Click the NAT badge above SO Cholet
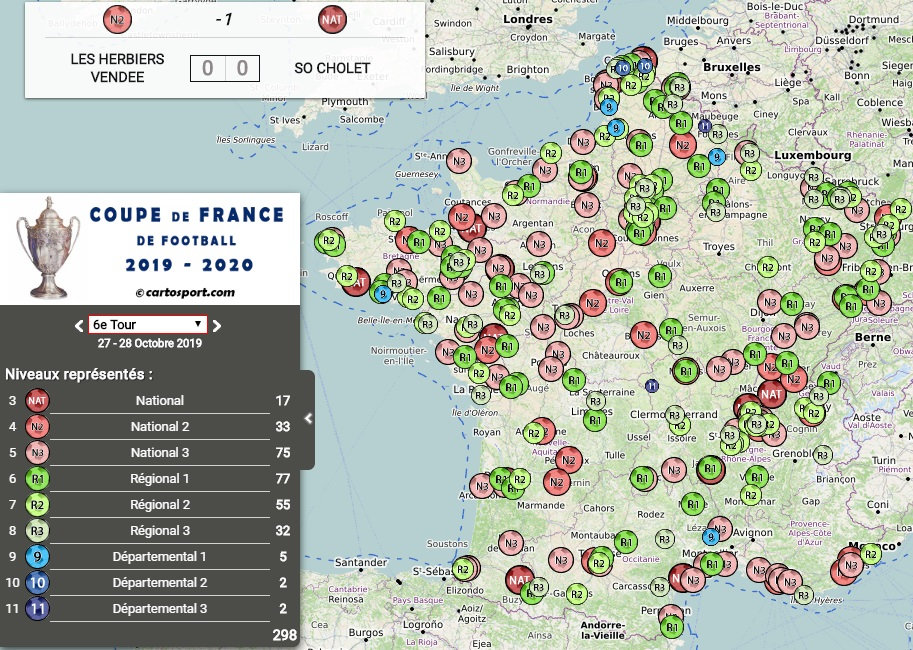Viewport: 913px width, 650px height. click(332, 20)
